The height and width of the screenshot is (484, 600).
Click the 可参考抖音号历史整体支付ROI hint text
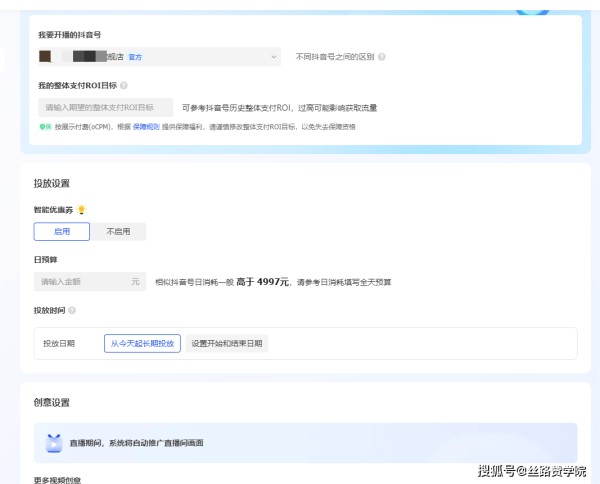280,108
